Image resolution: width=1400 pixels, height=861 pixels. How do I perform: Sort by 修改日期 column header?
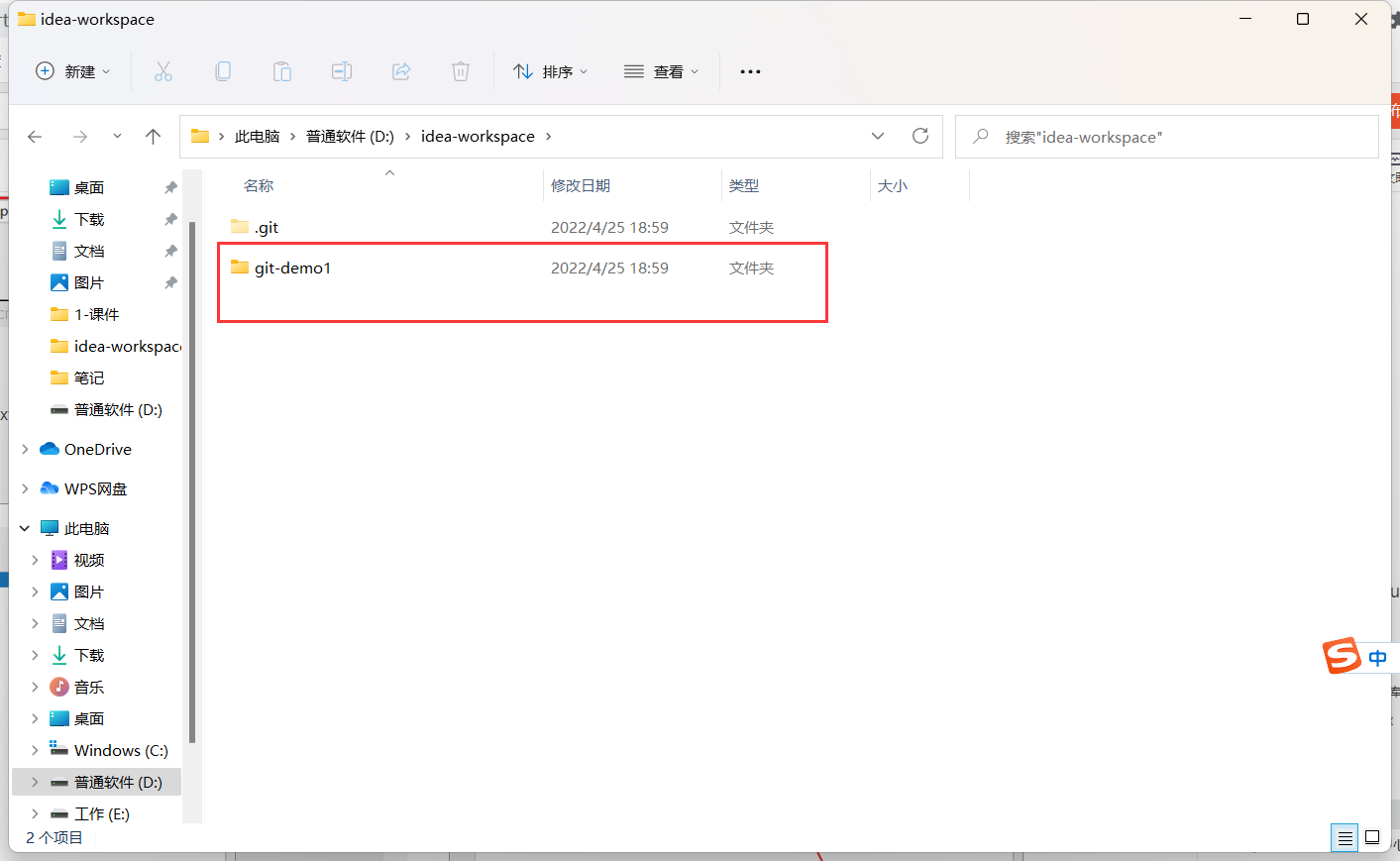point(581,186)
